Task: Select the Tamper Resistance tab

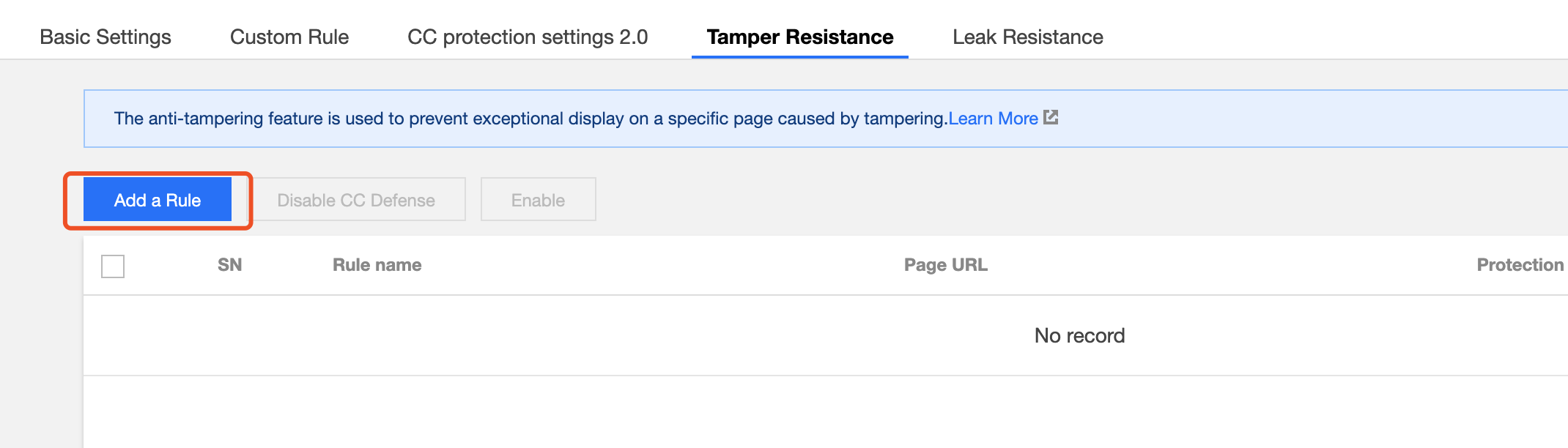Action: (800, 37)
